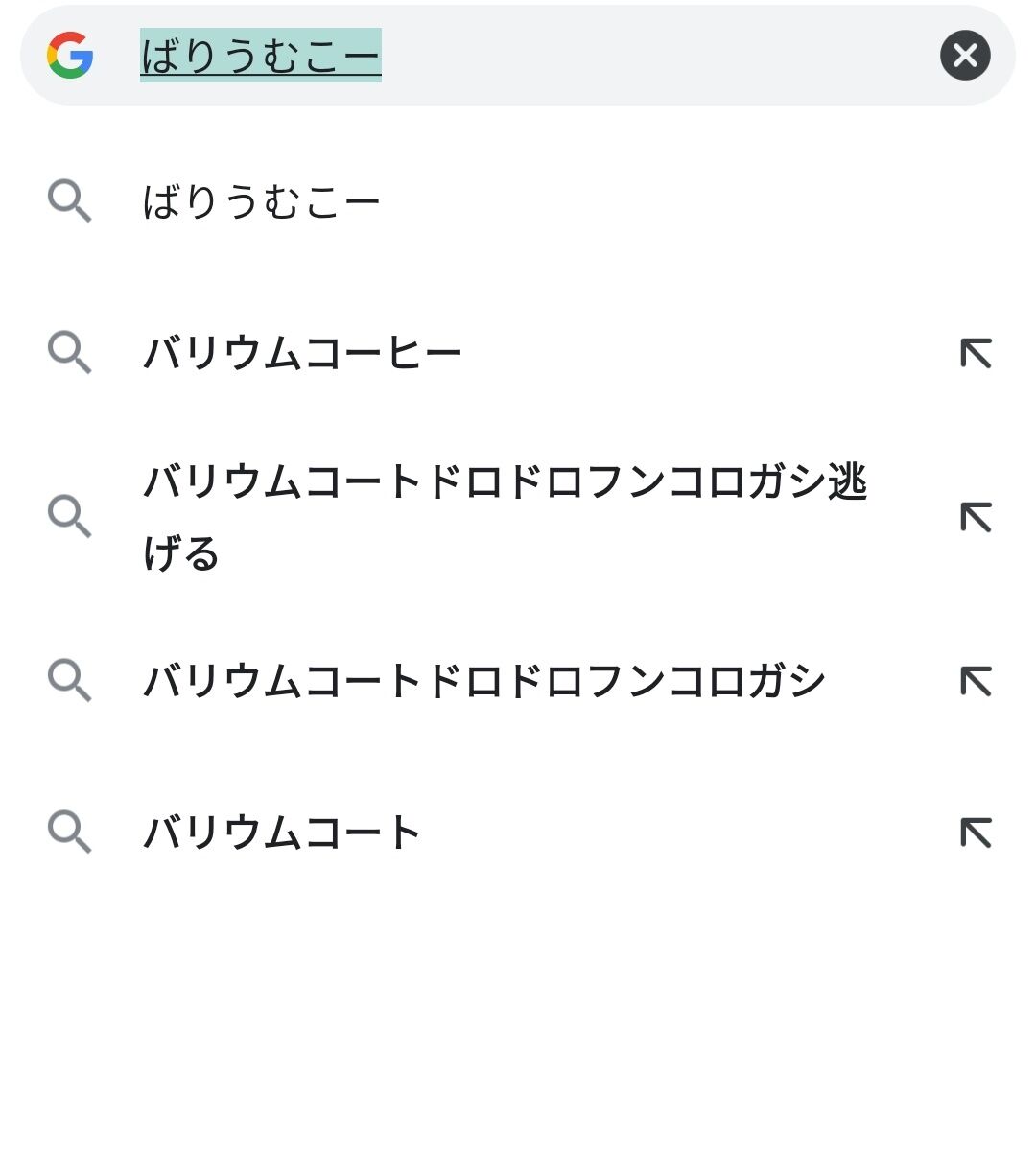Viewport: 1036px width, 1173px height.
Task: Clear the search text with X button
Action: 965,55
